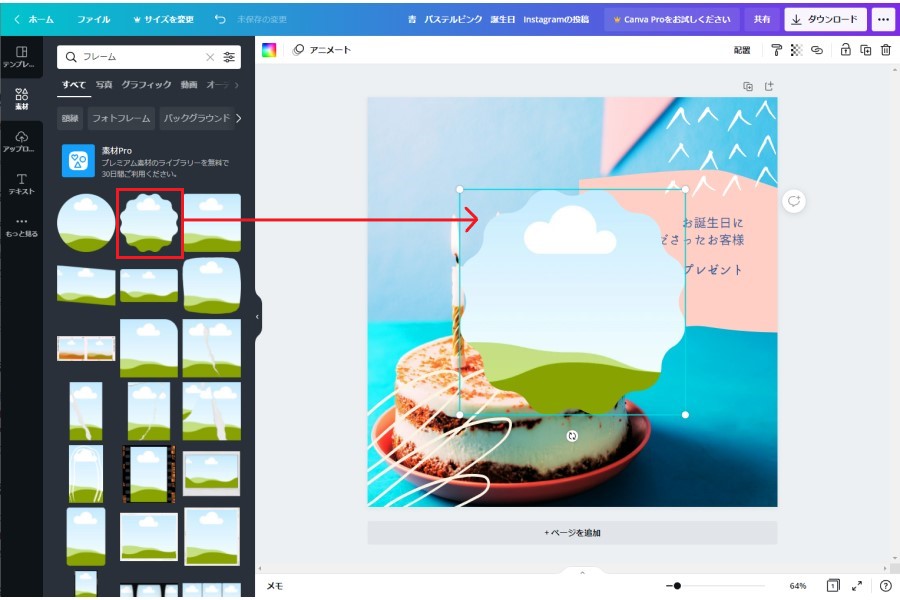Click the copy style paint roller icon
The image size is (900, 600).
777,50
